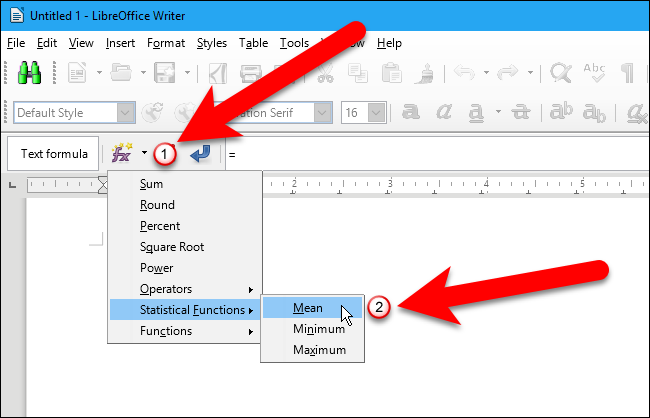Open the Help menu
650x418 pixels.
tap(389, 43)
